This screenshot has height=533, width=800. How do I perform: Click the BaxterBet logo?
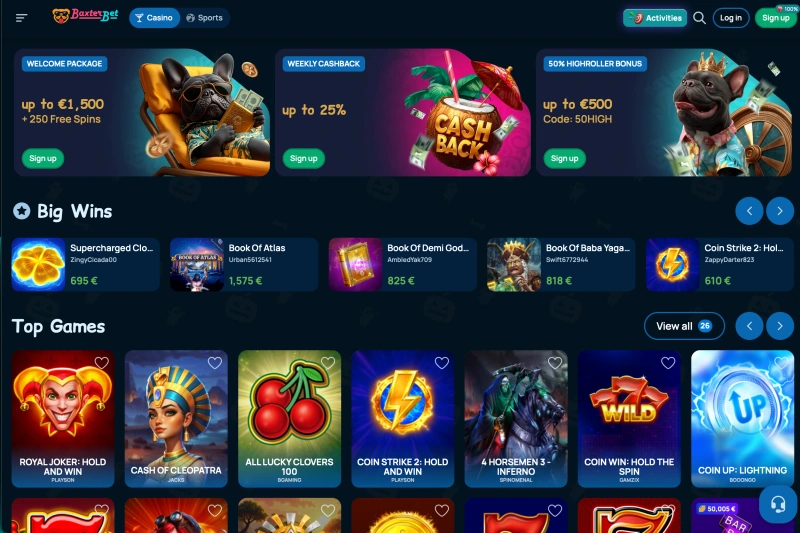[x=85, y=16]
